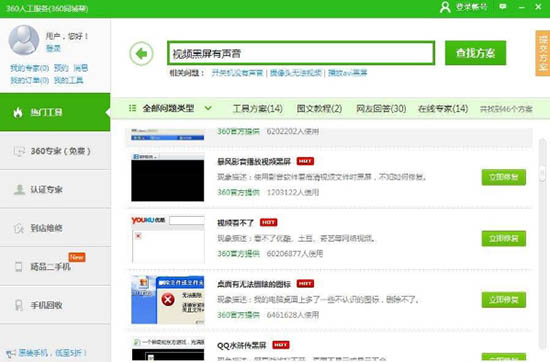
Task: Click the list icon beside 全部问题类型
Action: point(132,108)
